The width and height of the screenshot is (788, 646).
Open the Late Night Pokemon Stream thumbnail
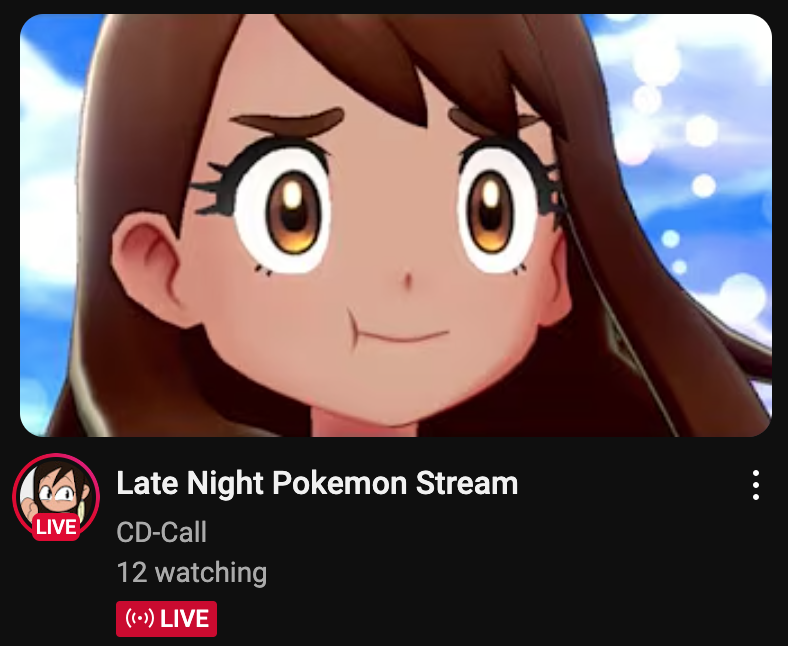point(396,225)
